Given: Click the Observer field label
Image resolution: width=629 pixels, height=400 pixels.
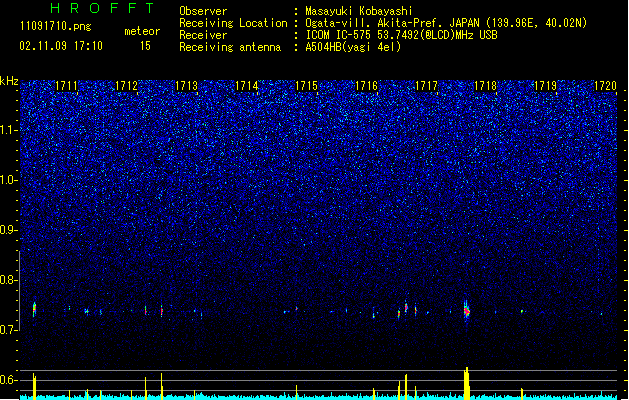Looking at the screenshot, I should [x=203, y=11].
